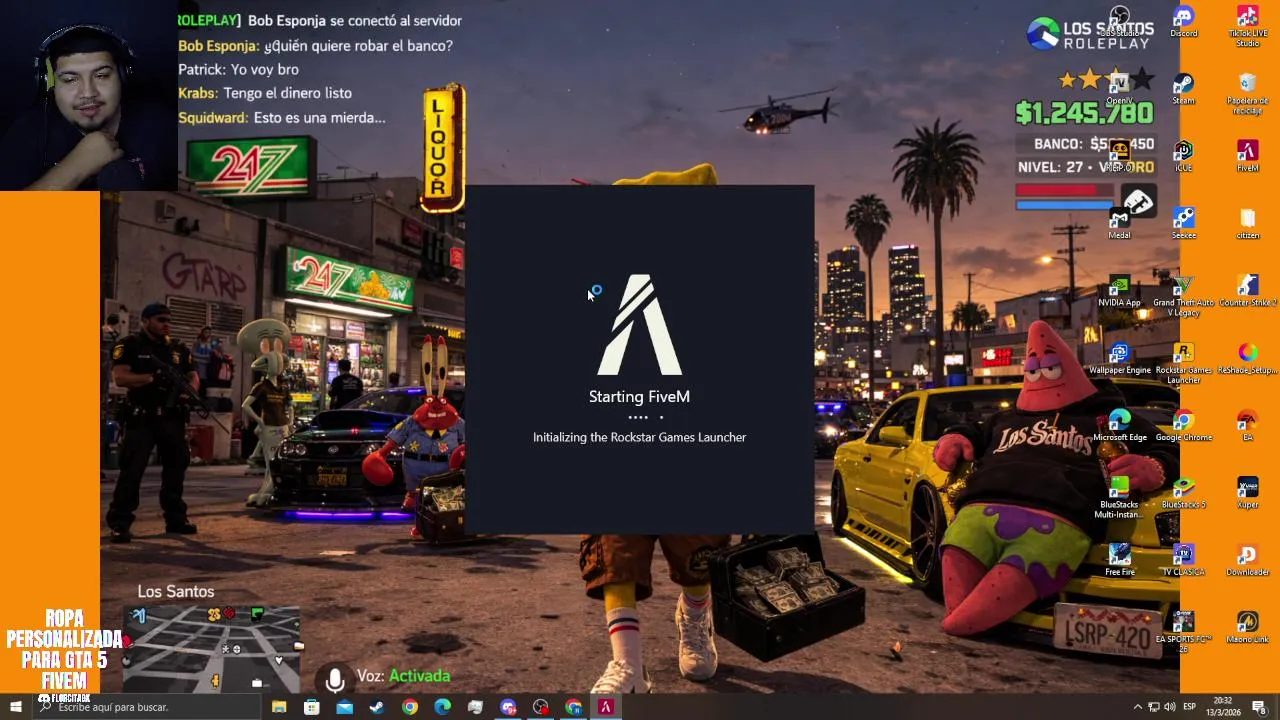Viewport: 1280px width, 720px height.
Task: Select the Free Fire desktop shortcut
Action: point(1119,558)
